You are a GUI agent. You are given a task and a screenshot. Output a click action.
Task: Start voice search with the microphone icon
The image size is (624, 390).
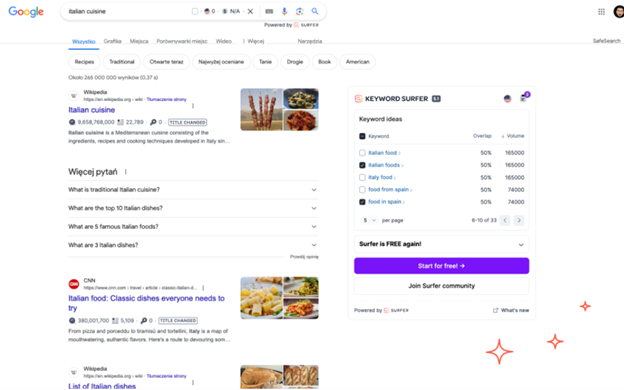coord(284,12)
